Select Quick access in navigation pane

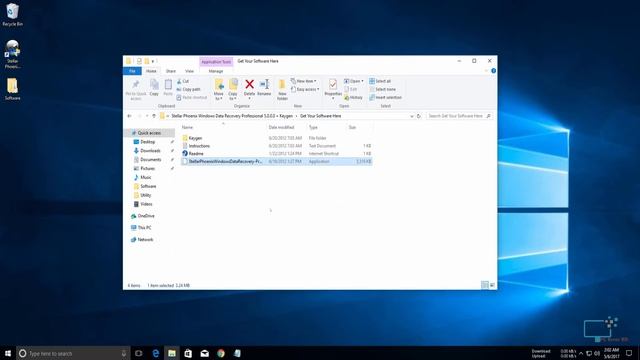[x=149, y=133]
